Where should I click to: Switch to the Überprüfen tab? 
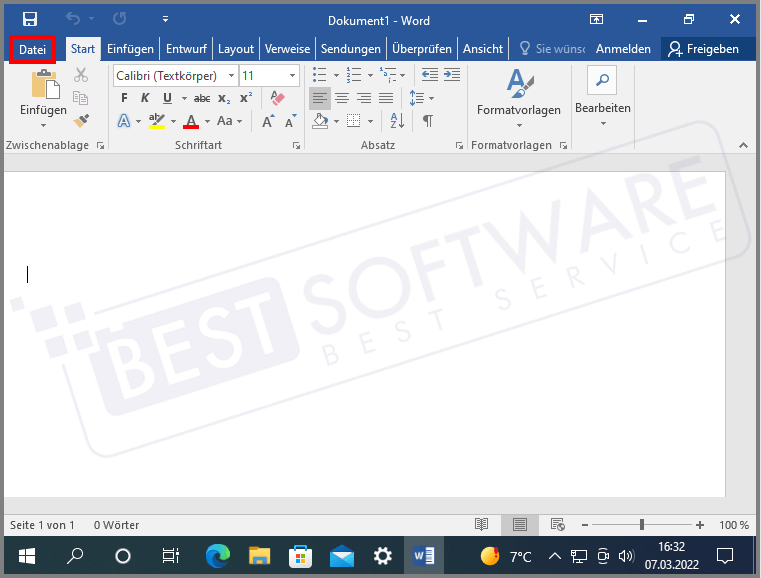pyautogui.click(x=422, y=49)
